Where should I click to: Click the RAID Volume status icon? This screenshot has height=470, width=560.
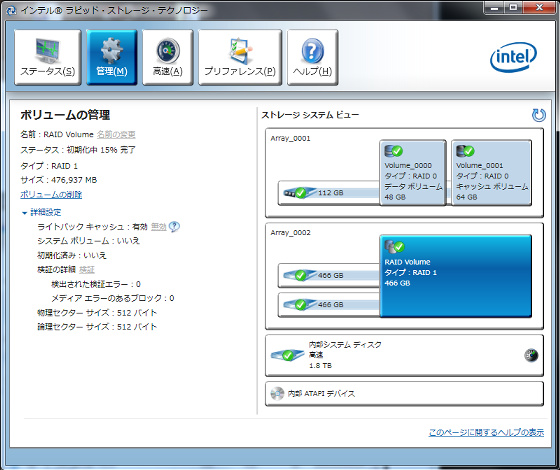(395, 246)
